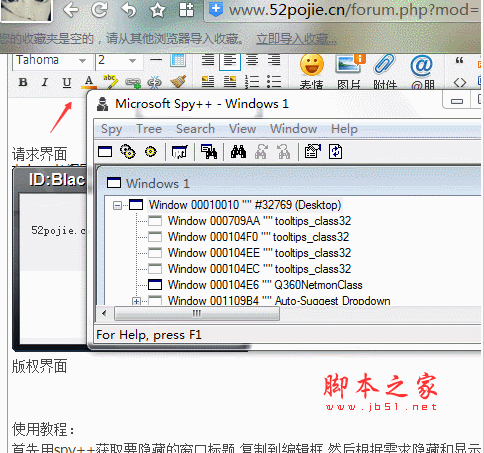Toggle italic formatting in editor
The image size is (484, 453).
[x=45, y=82]
